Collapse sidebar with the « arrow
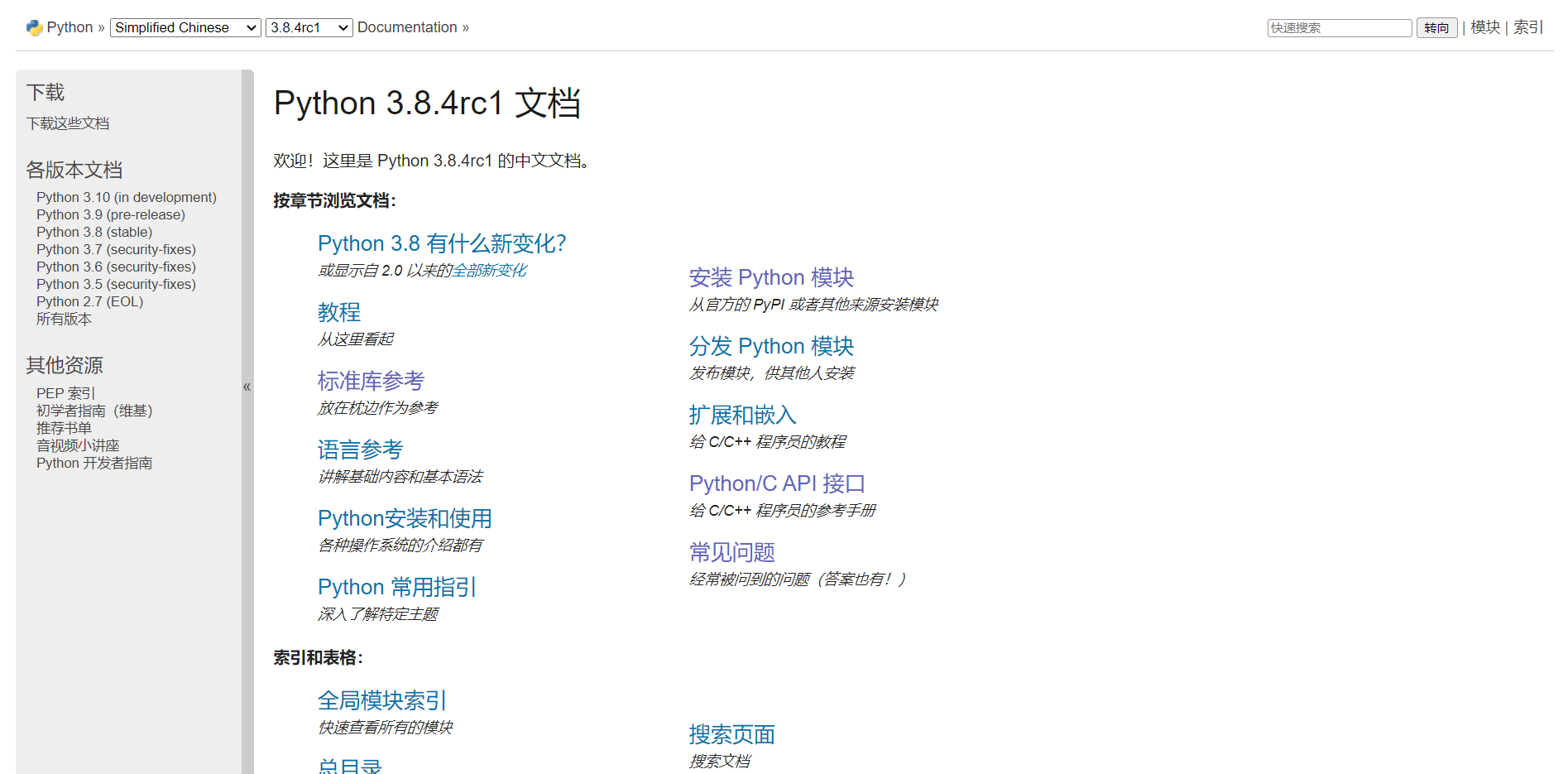The image size is (1568, 774). tap(247, 387)
